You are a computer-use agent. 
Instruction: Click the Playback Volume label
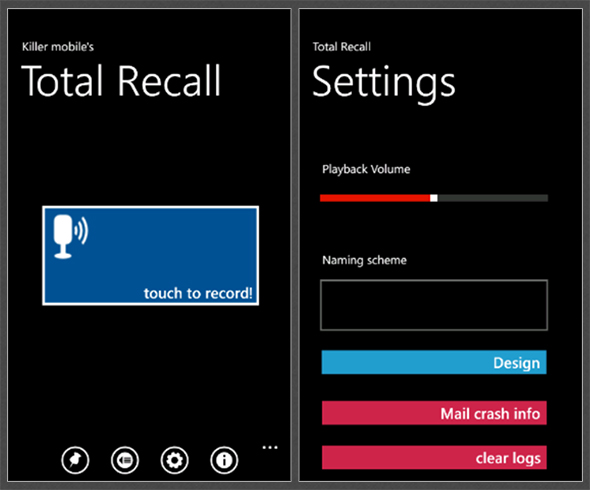[x=366, y=169]
